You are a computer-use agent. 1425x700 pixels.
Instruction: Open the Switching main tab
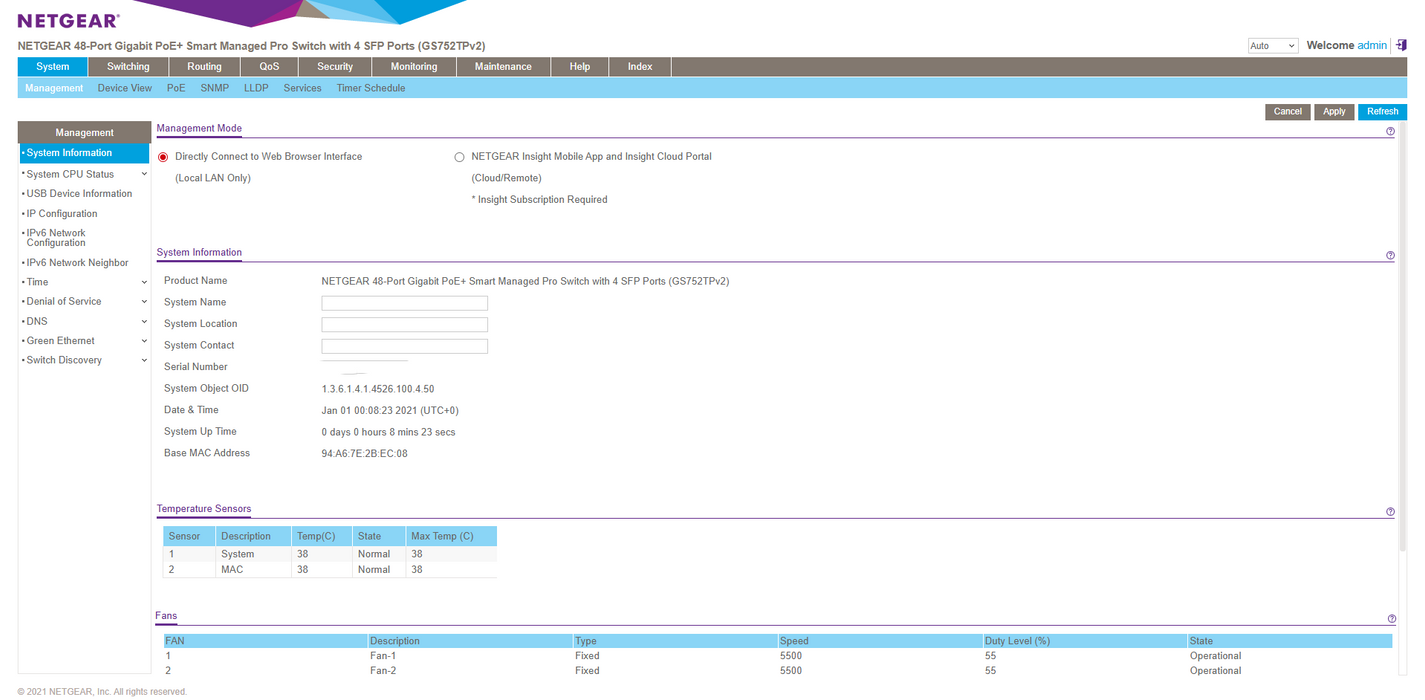click(x=128, y=67)
